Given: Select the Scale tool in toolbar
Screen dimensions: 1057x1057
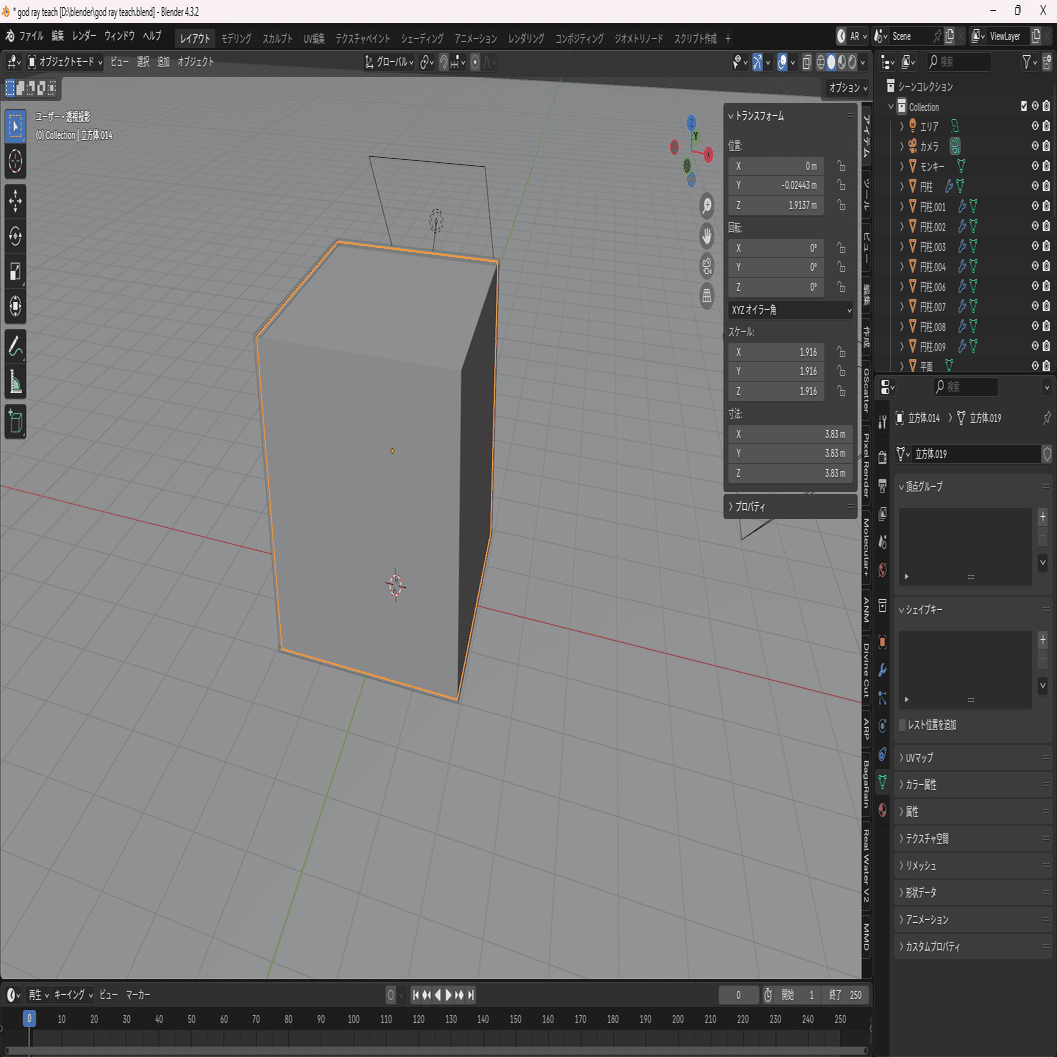Looking at the screenshot, I should coord(15,272).
